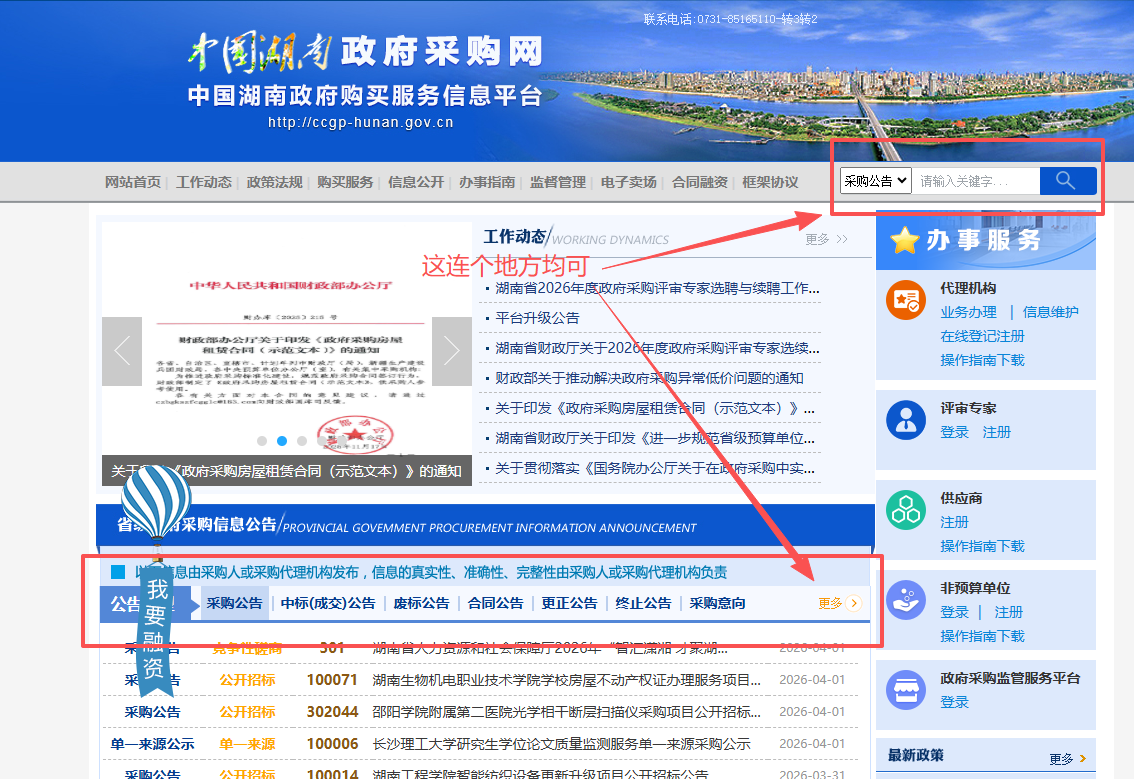
Task: Click the blue magnifier search button
Action: 1067,181
